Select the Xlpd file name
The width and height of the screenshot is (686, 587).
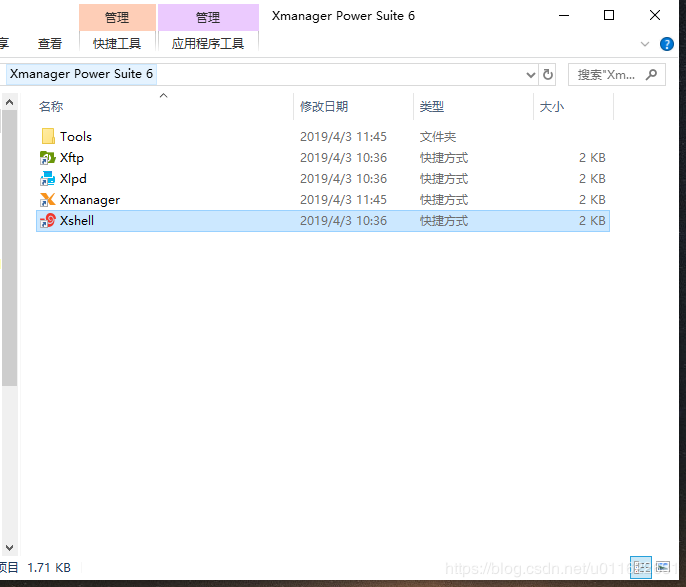tap(73, 179)
